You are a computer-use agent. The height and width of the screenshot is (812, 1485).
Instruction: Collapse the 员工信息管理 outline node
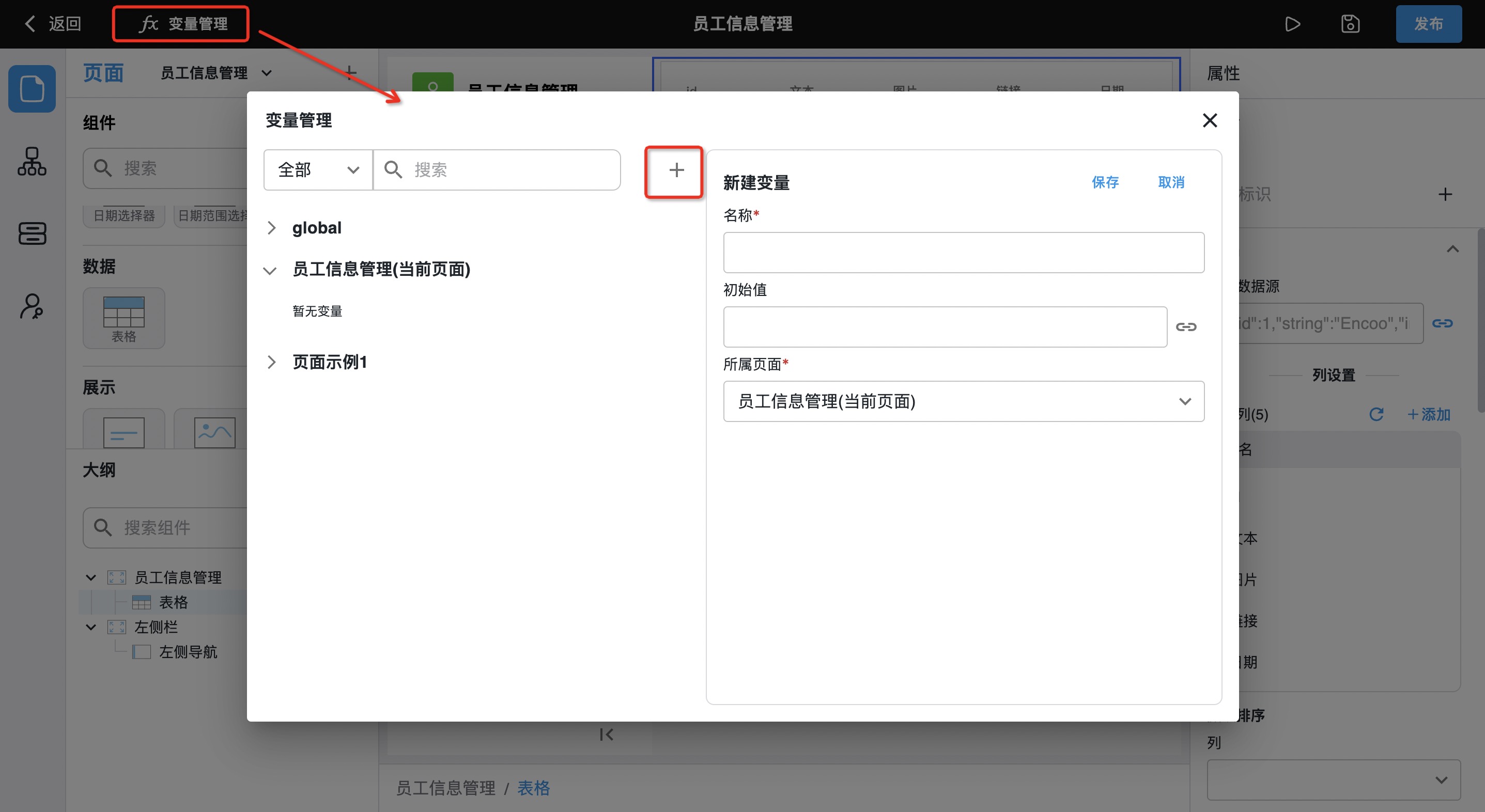pyautogui.click(x=91, y=577)
